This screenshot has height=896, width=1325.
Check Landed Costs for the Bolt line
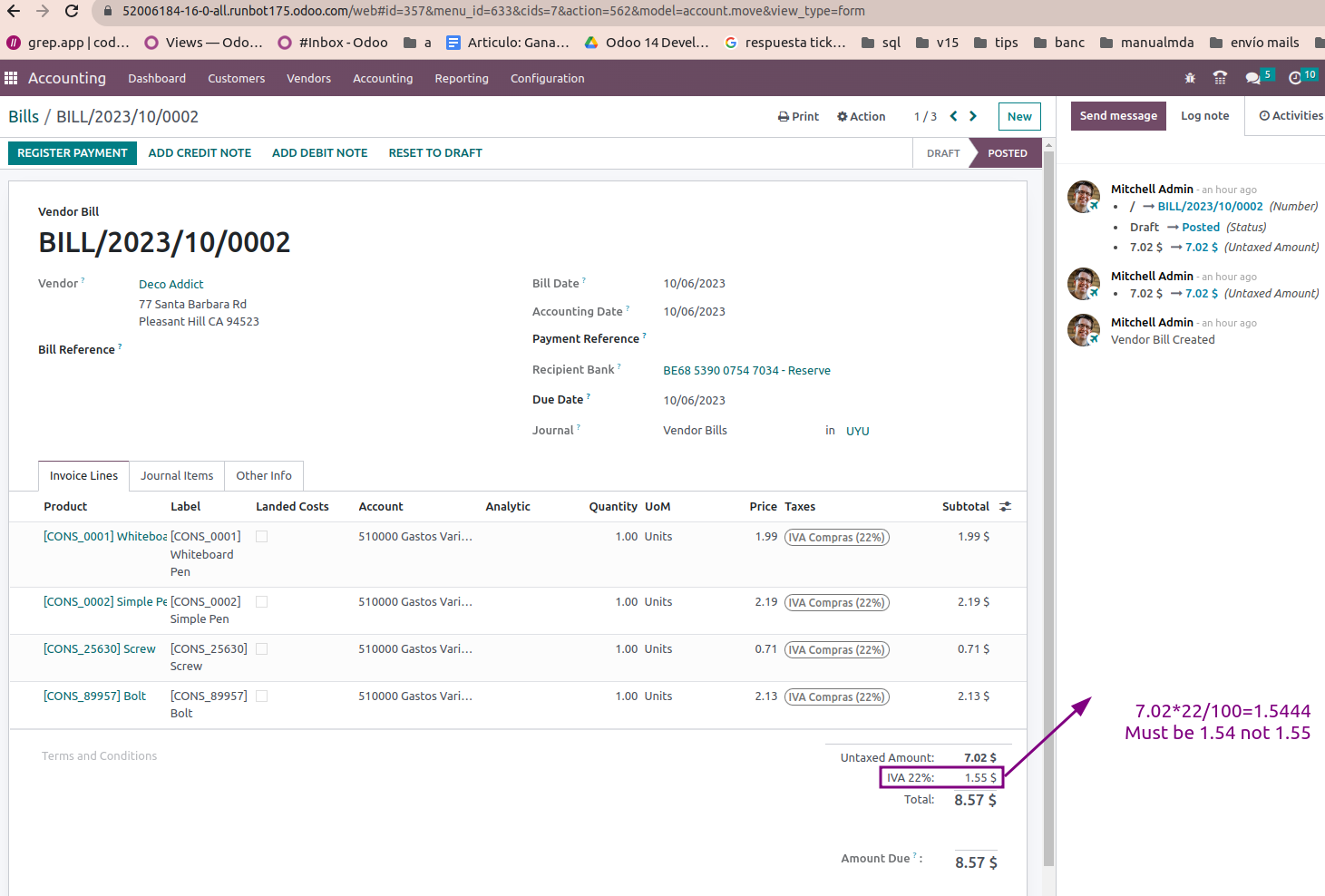click(x=260, y=696)
